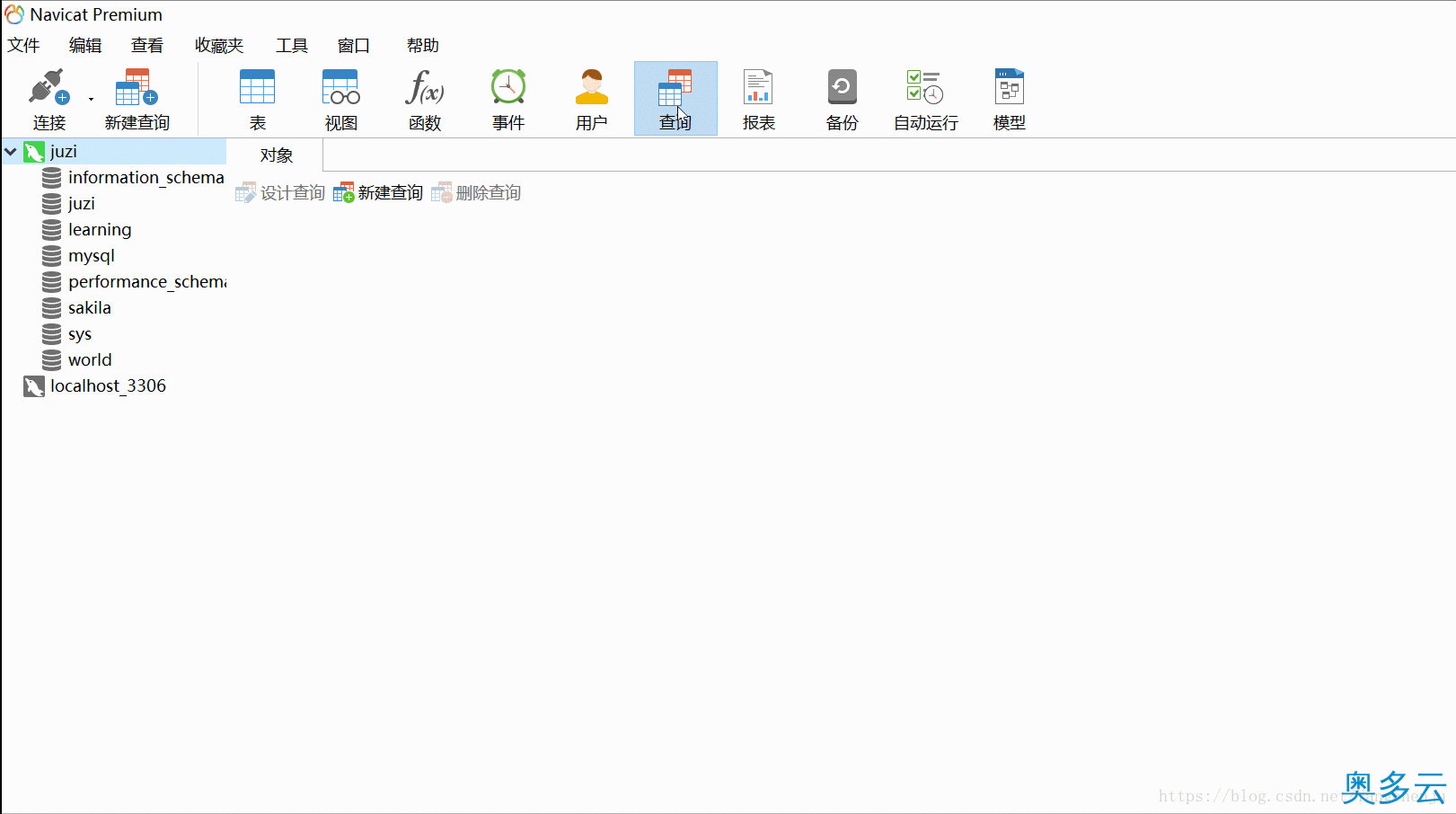Open the 收藏夹 menu
This screenshot has height=814, width=1456.
point(219,45)
